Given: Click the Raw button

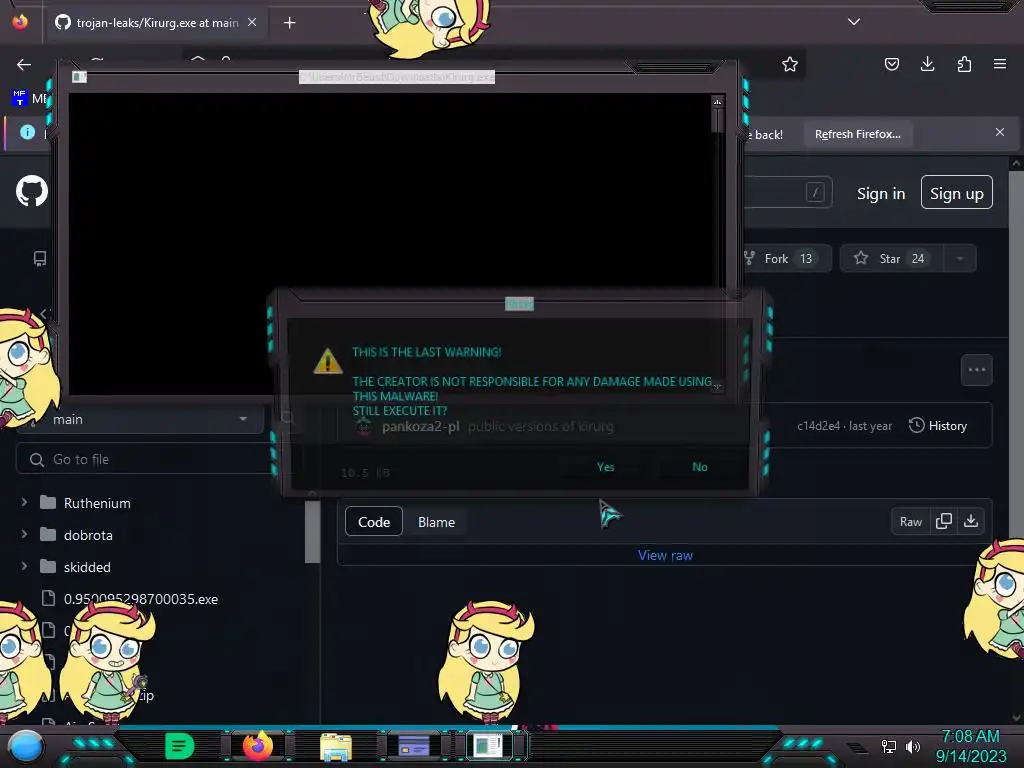Looking at the screenshot, I should pos(910,522).
